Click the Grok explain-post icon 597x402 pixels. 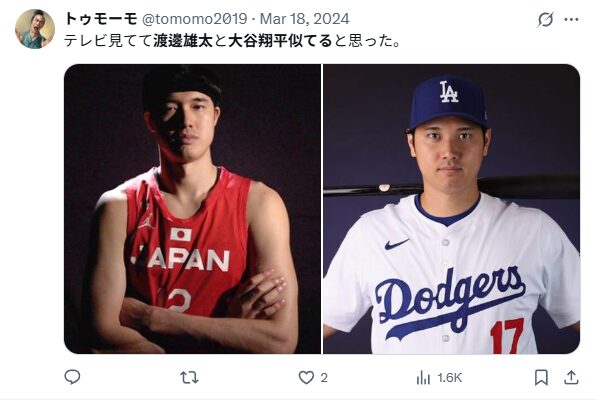[x=545, y=19]
